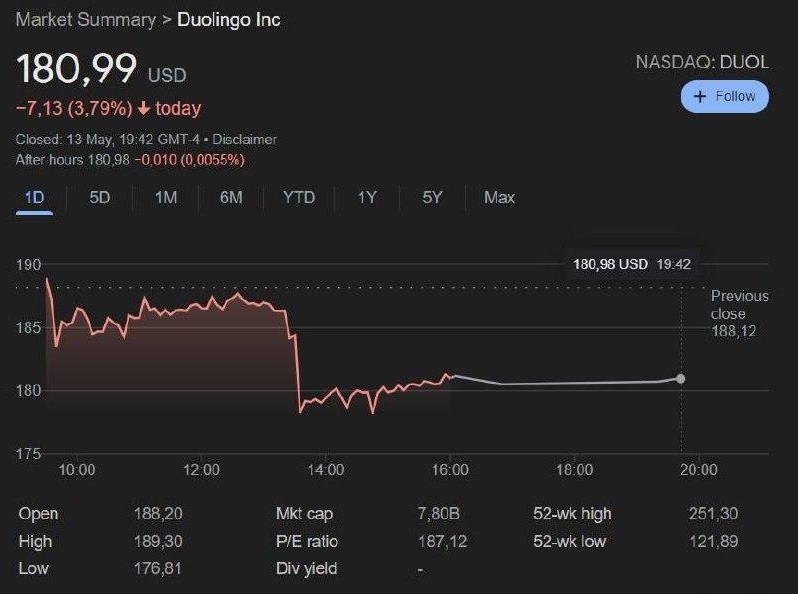This screenshot has height=594, width=798.
Task: Select the 1D time range tab
Action: coord(35,197)
